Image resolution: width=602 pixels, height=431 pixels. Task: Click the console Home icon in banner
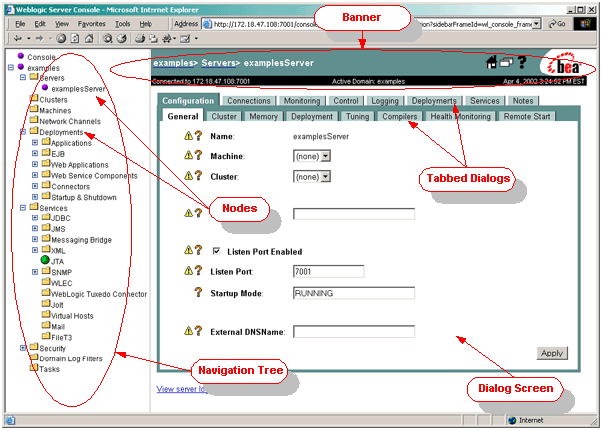(491, 62)
